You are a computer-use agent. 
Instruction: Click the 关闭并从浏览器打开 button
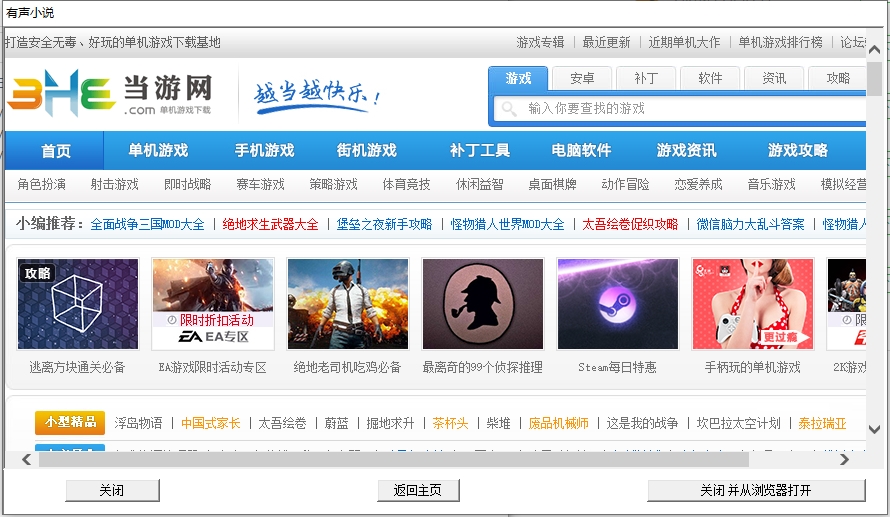[x=756, y=491]
